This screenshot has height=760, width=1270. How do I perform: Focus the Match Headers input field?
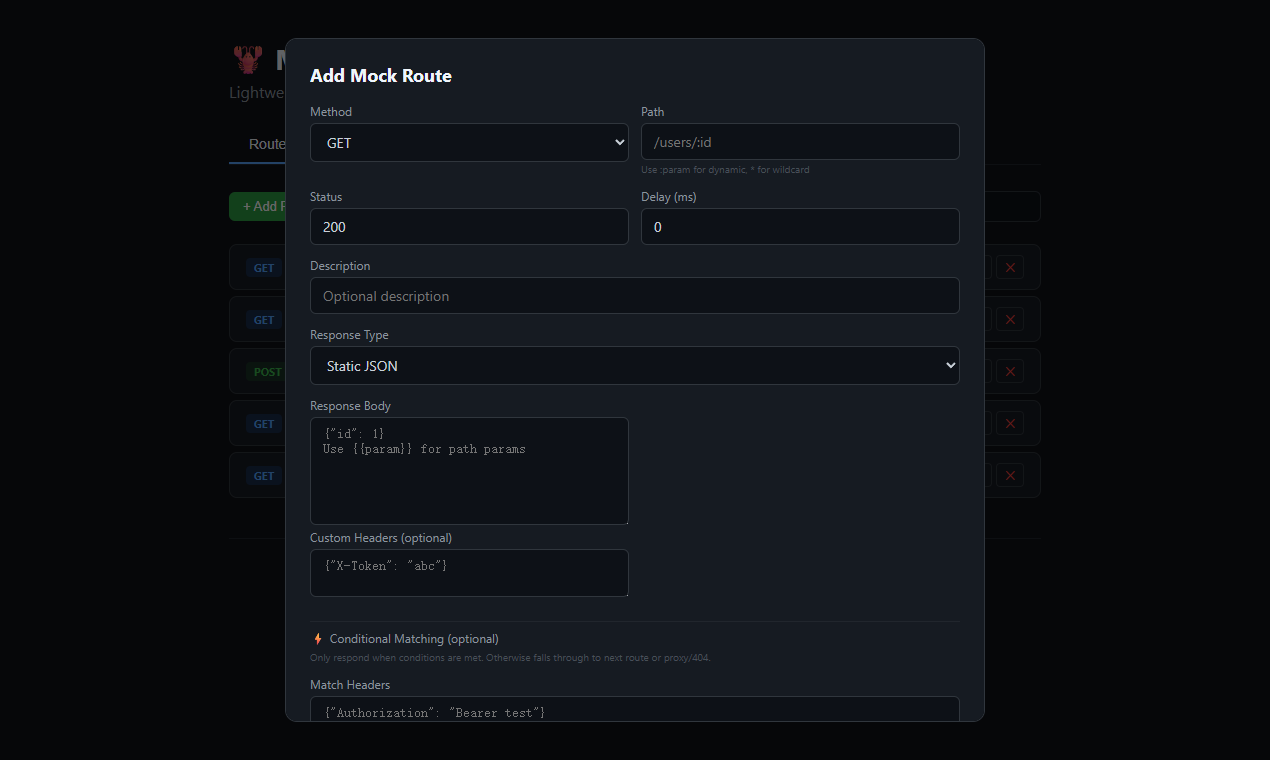click(634, 710)
